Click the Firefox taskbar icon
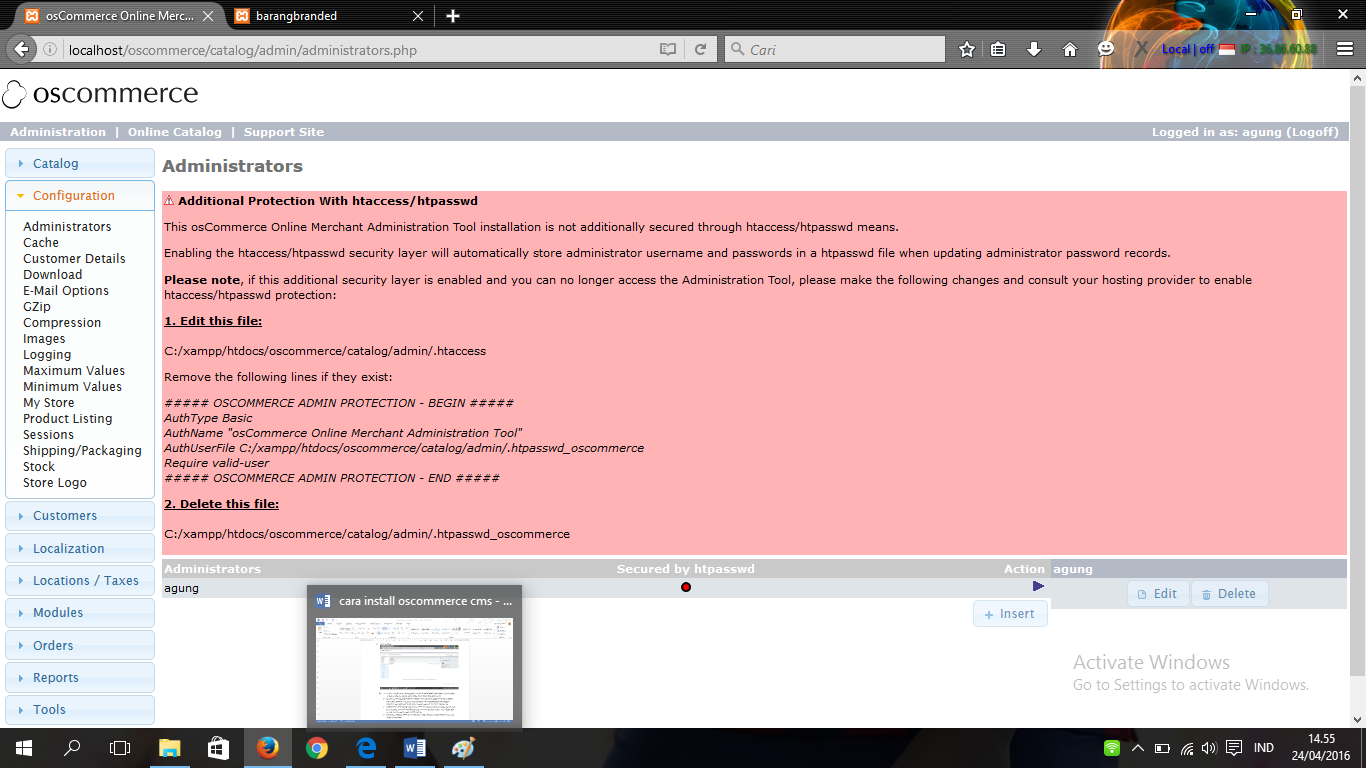The height and width of the screenshot is (768, 1366). pyautogui.click(x=267, y=747)
